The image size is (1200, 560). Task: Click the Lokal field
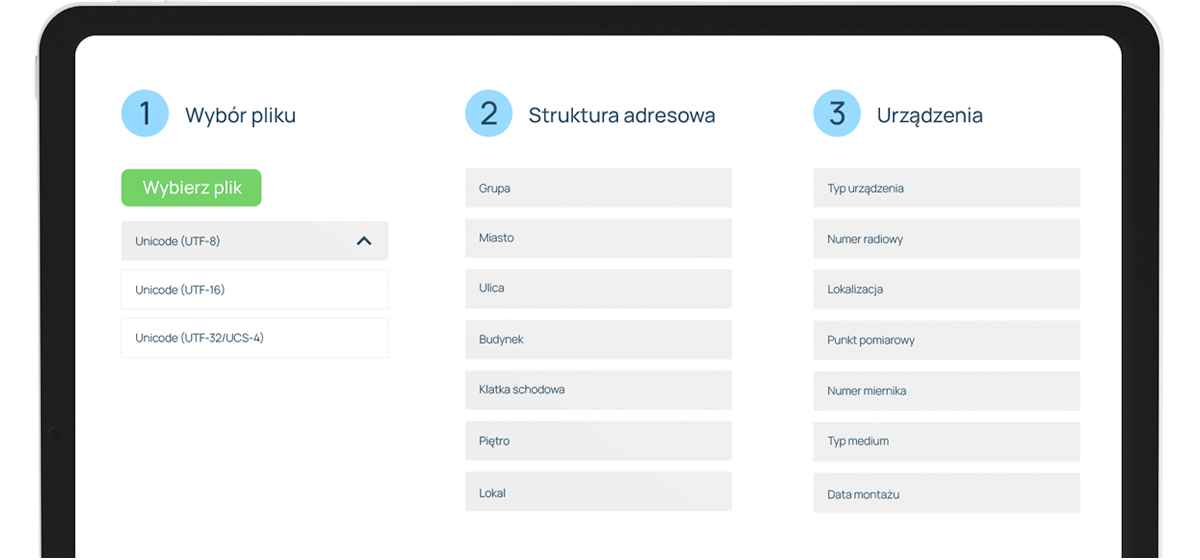(598, 492)
